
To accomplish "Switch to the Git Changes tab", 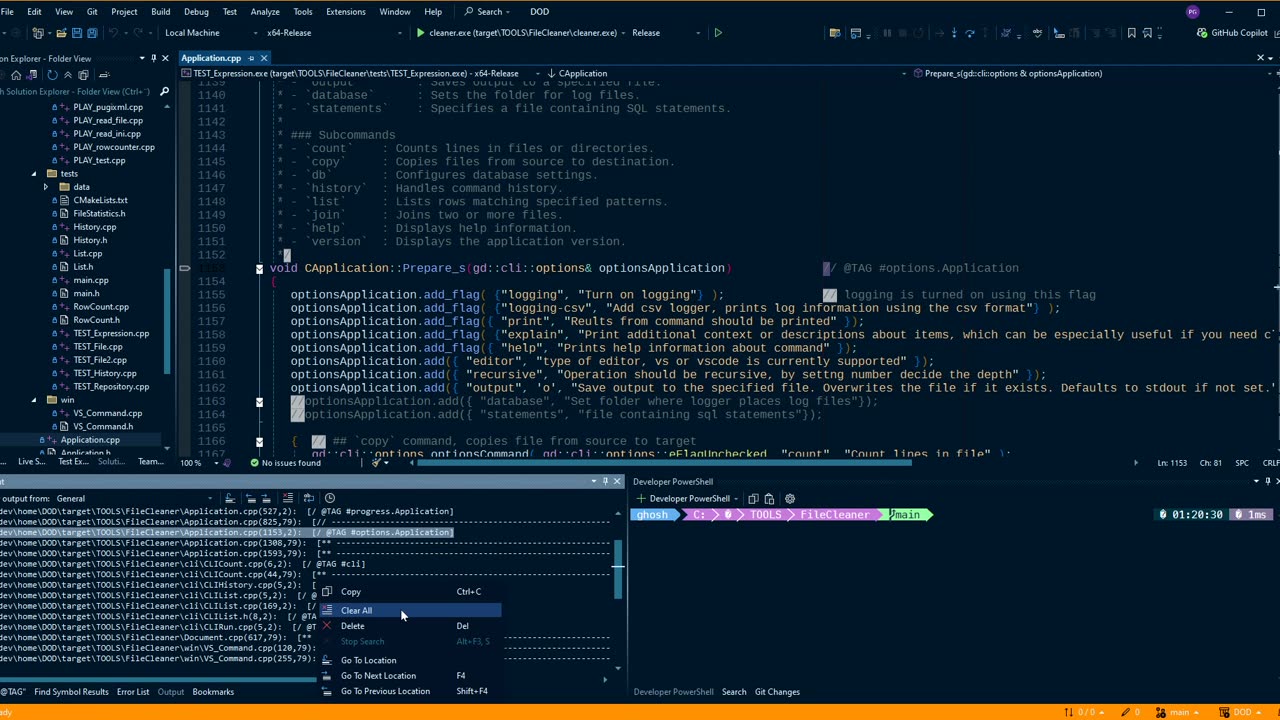I will tap(777, 692).
